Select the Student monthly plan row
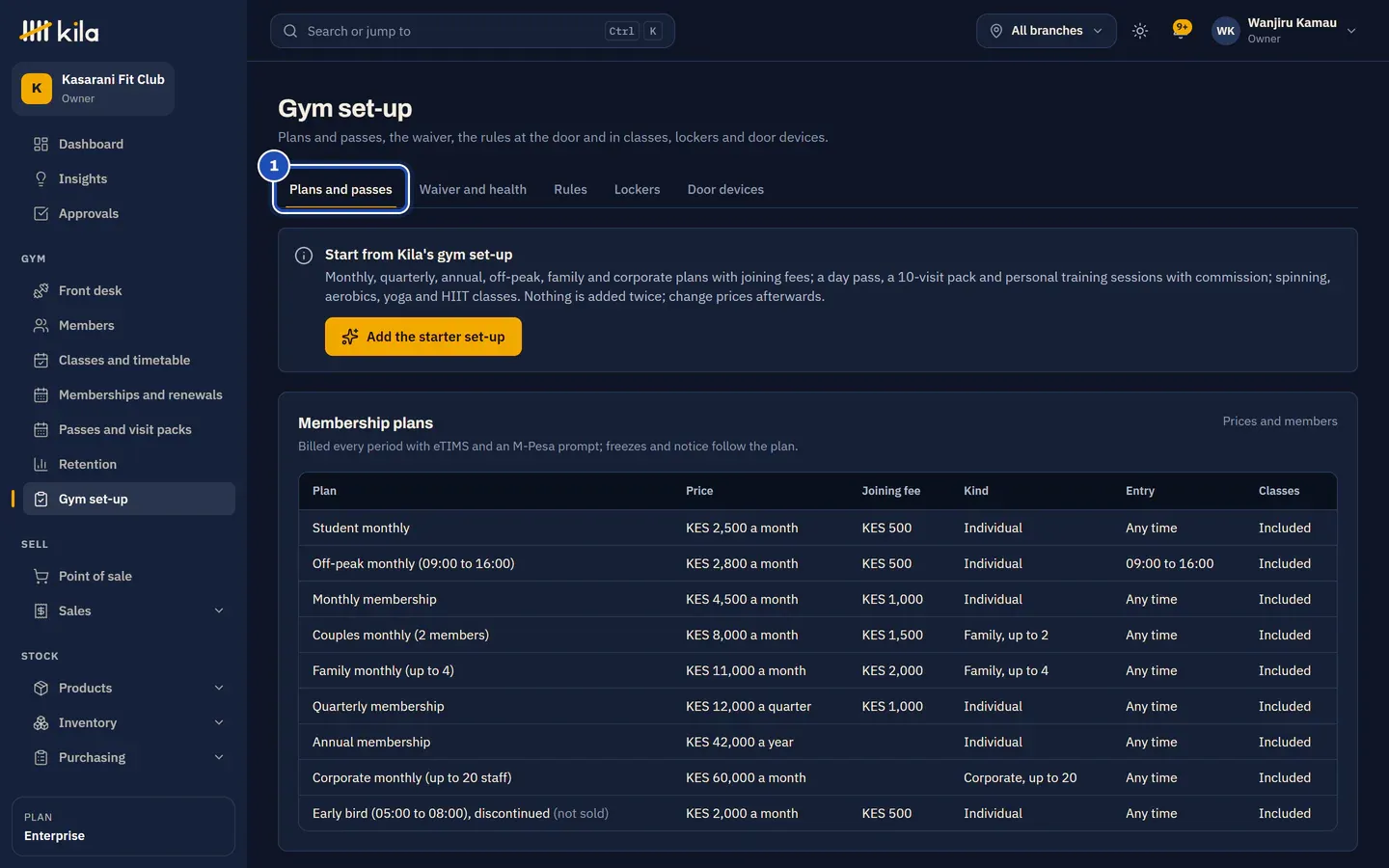 (818, 528)
